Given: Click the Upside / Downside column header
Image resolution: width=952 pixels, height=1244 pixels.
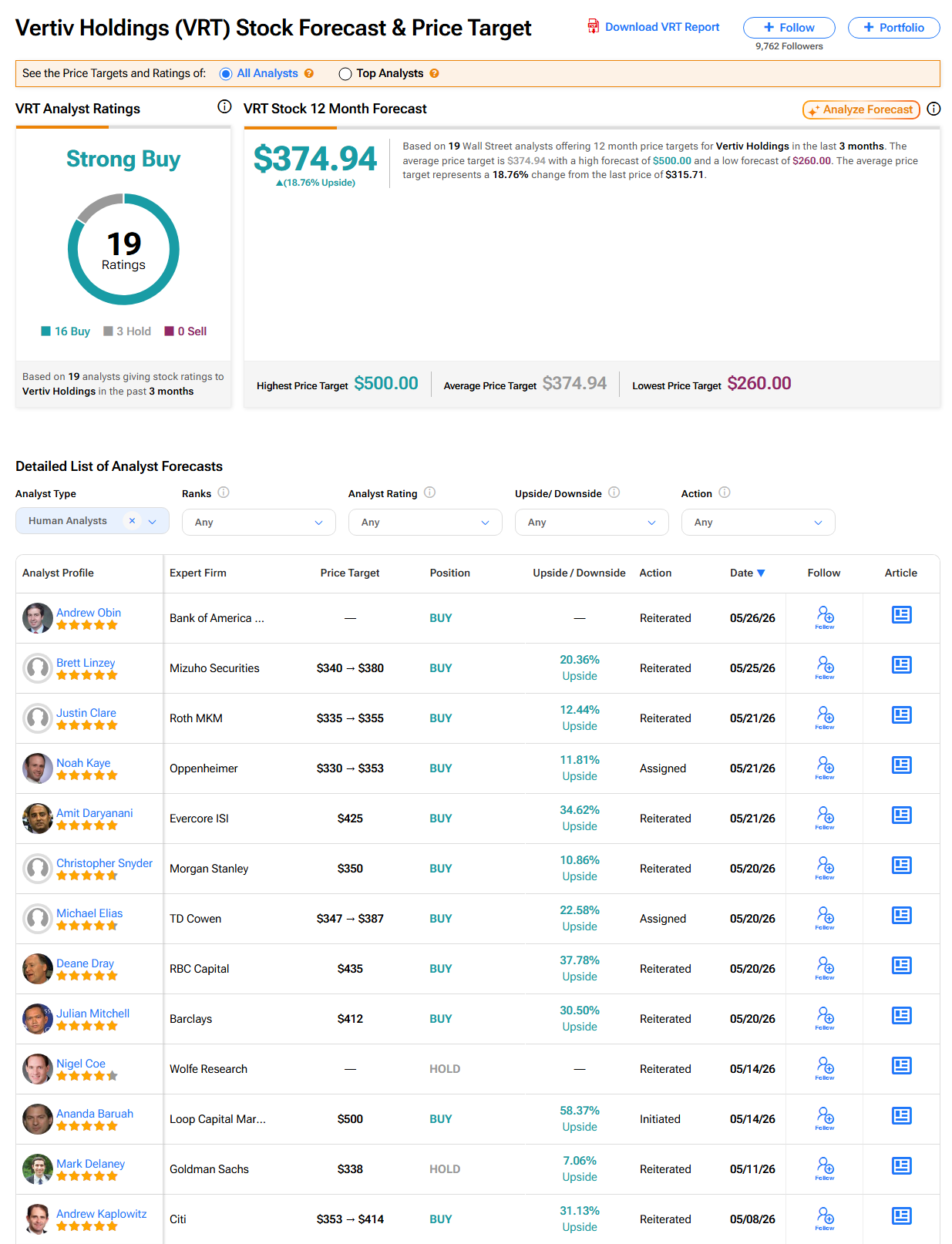Looking at the screenshot, I should click(x=579, y=573).
